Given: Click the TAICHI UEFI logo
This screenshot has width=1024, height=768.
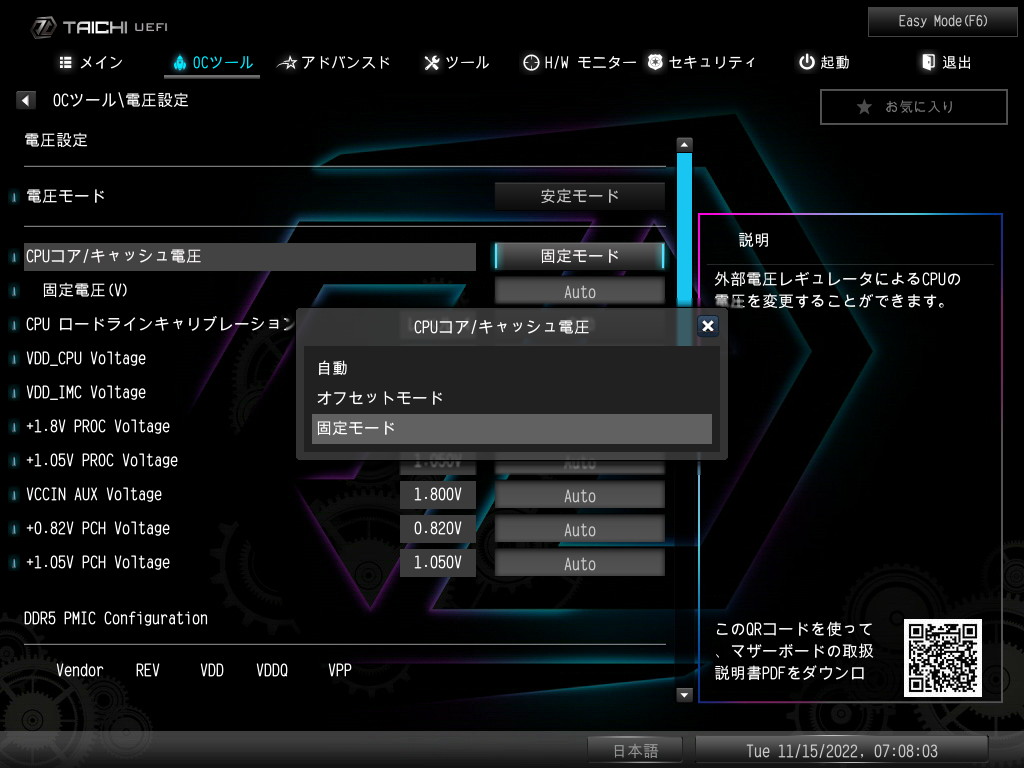Looking at the screenshot, I should [99, 27].
